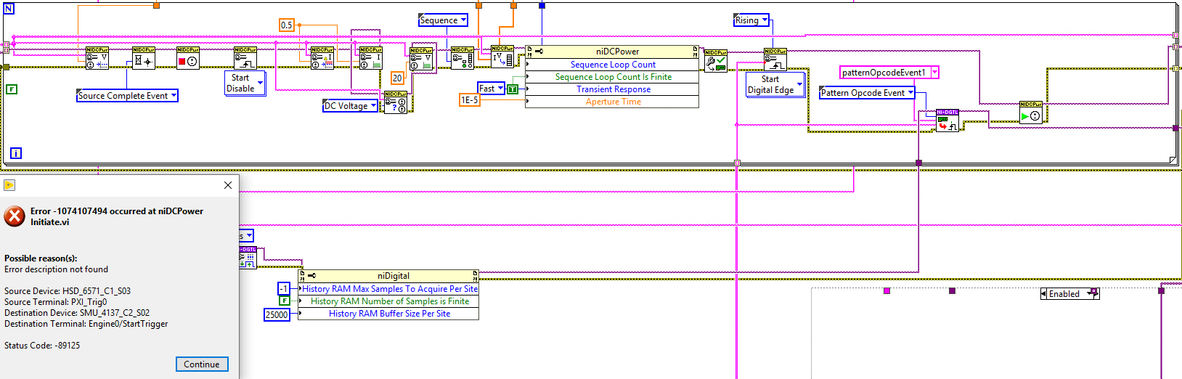Click the 25000 numeric constant field
Screen dimensions: 1182x379
click(277, 314)
